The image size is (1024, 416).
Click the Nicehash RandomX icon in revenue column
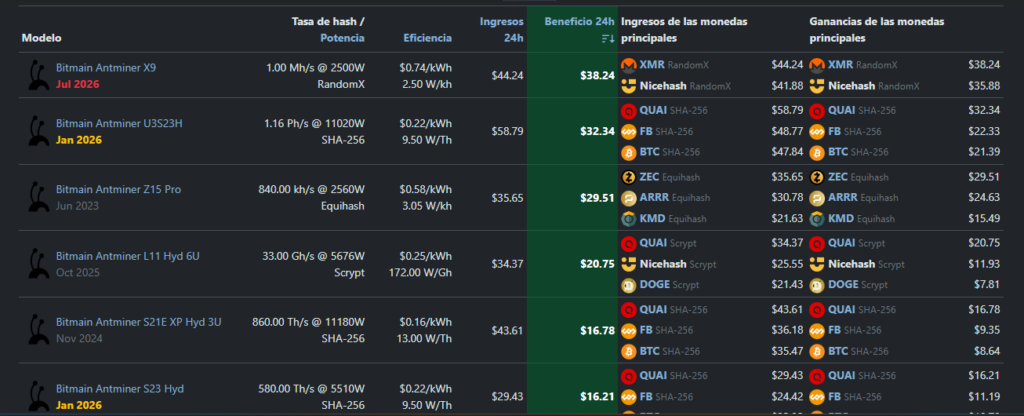pyautogui.click(x=629, y=86)
